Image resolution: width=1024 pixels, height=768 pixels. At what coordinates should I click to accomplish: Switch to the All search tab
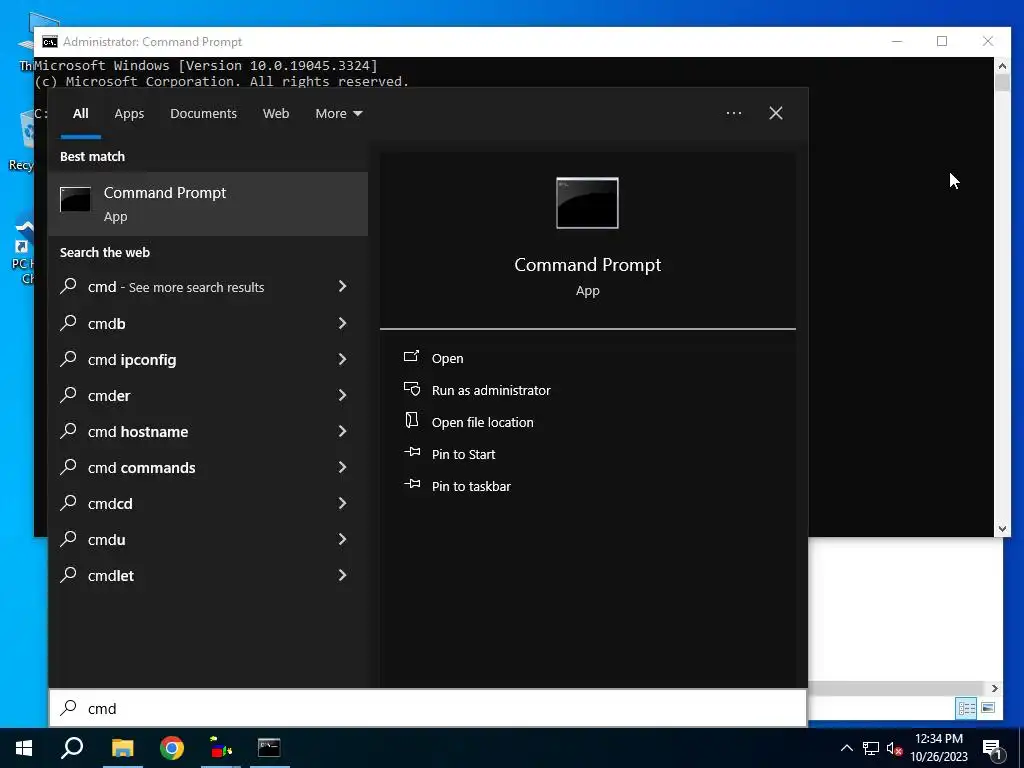point(81,114)
